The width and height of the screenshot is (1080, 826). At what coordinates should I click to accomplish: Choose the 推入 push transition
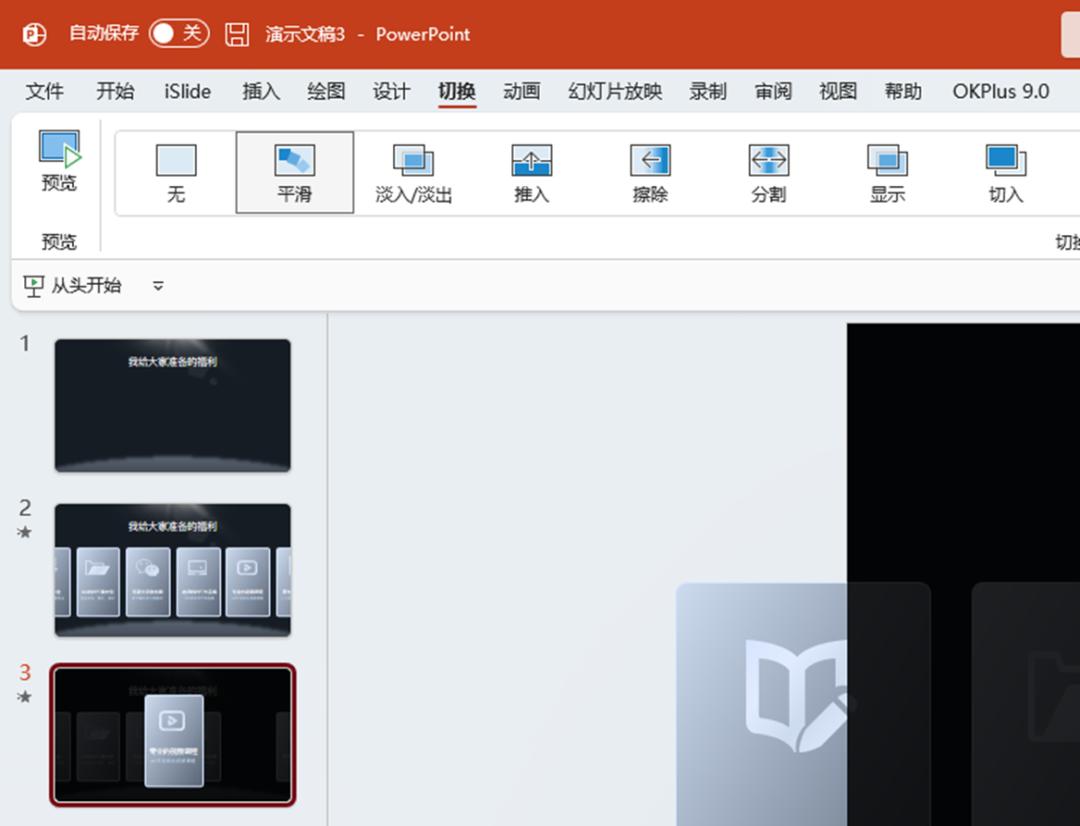tap(531, 172)
